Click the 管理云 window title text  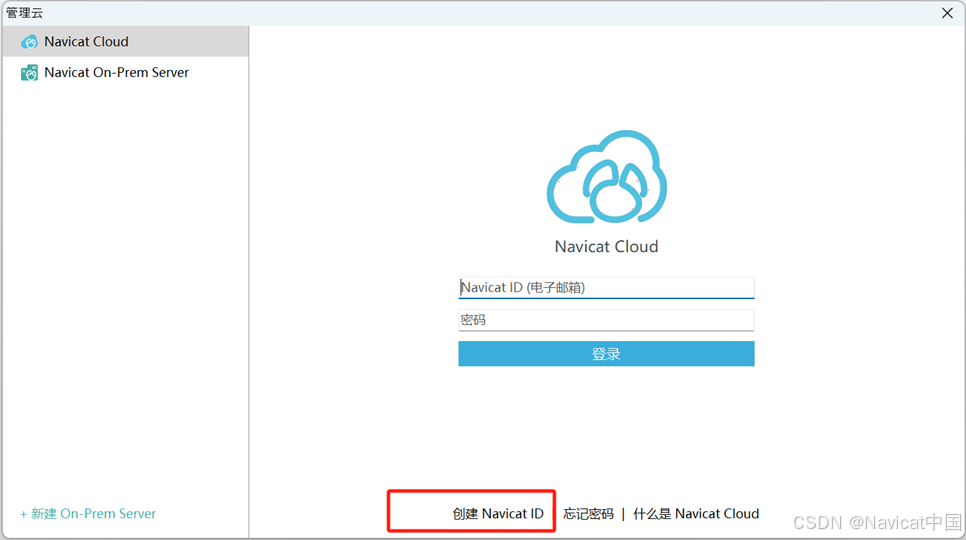pyautogui.click(x=25, y=13)
